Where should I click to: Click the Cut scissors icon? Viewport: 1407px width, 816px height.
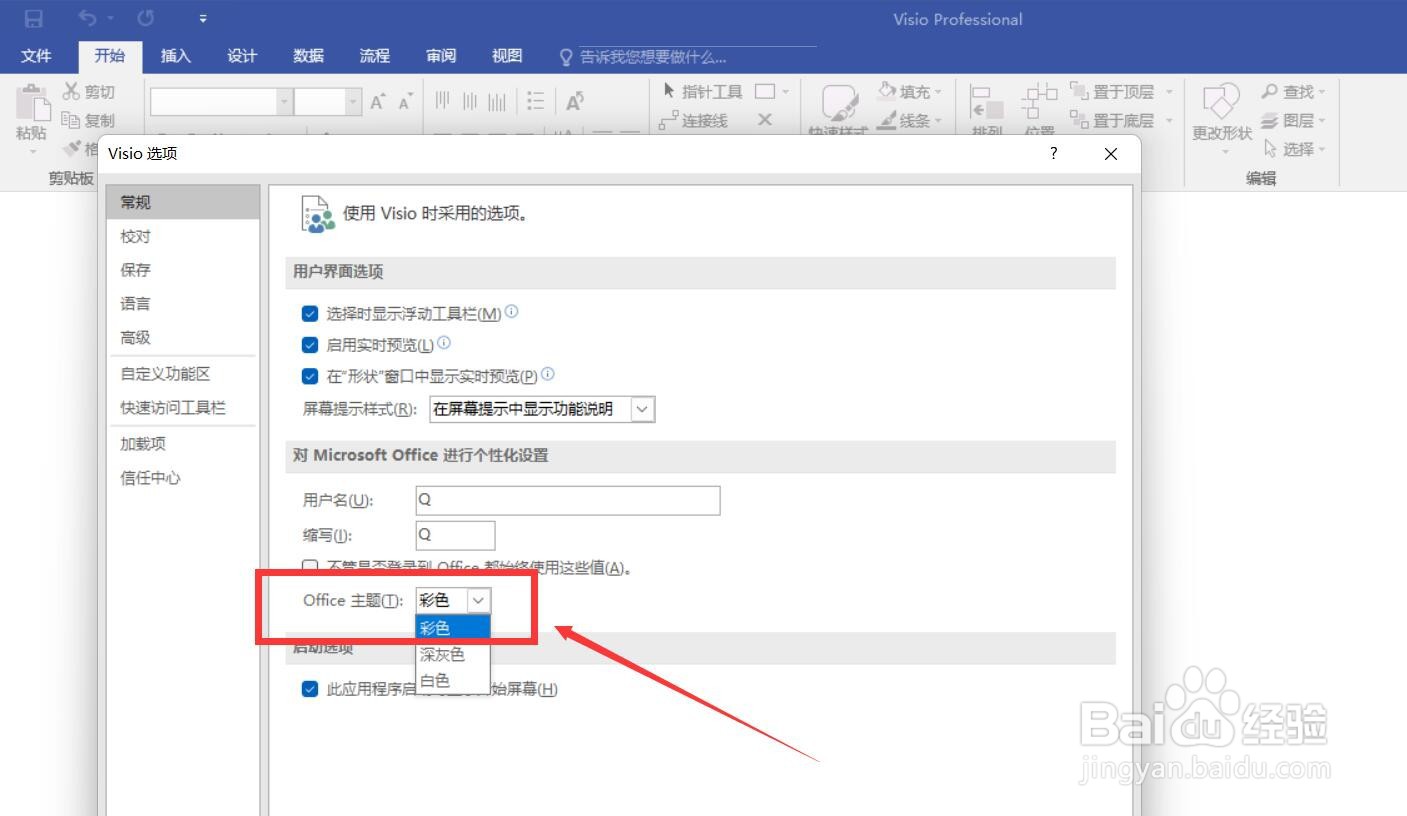(x=71, y=91)
